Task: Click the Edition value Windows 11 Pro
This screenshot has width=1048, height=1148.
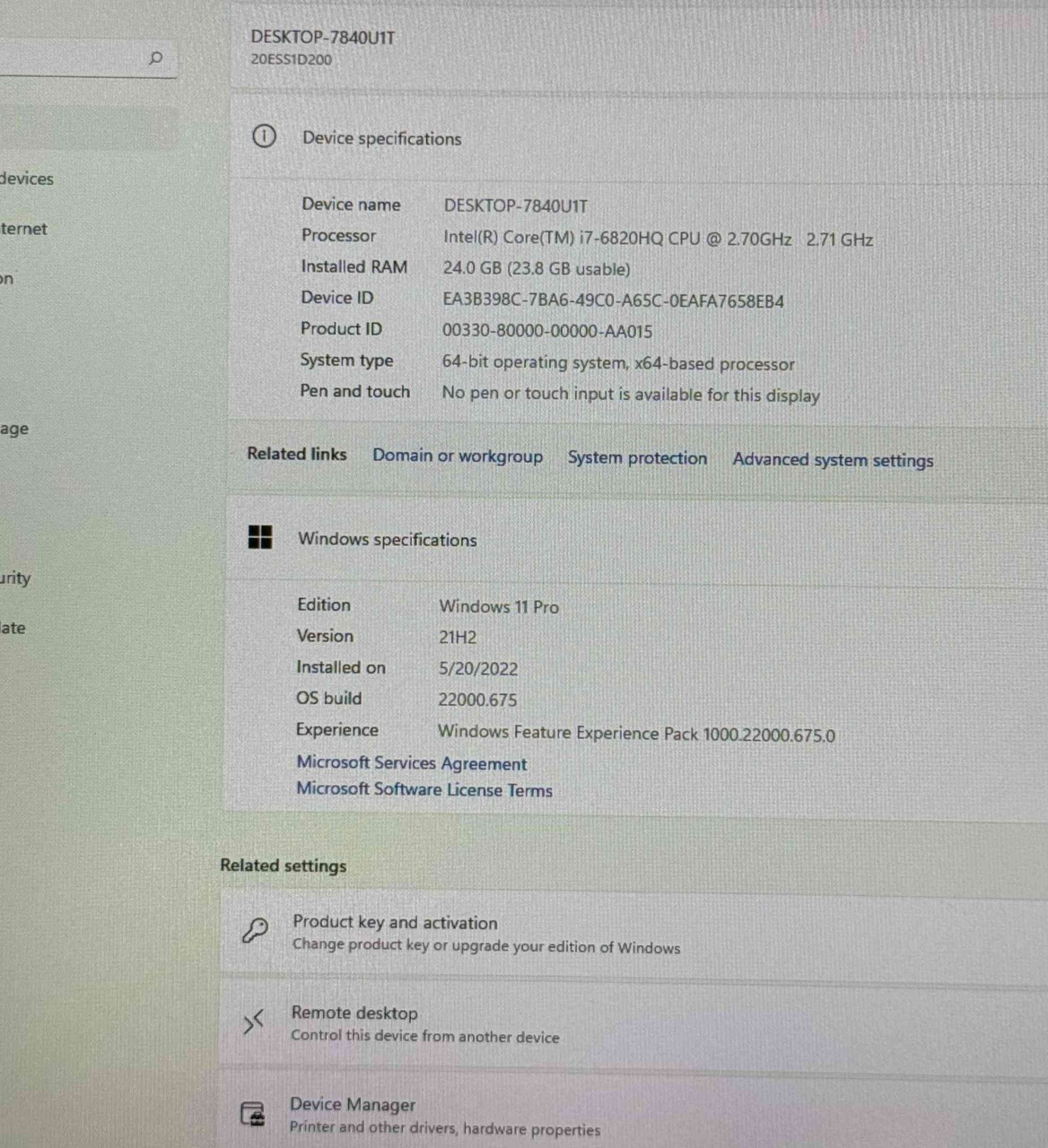Action: [x=499, y=606]
